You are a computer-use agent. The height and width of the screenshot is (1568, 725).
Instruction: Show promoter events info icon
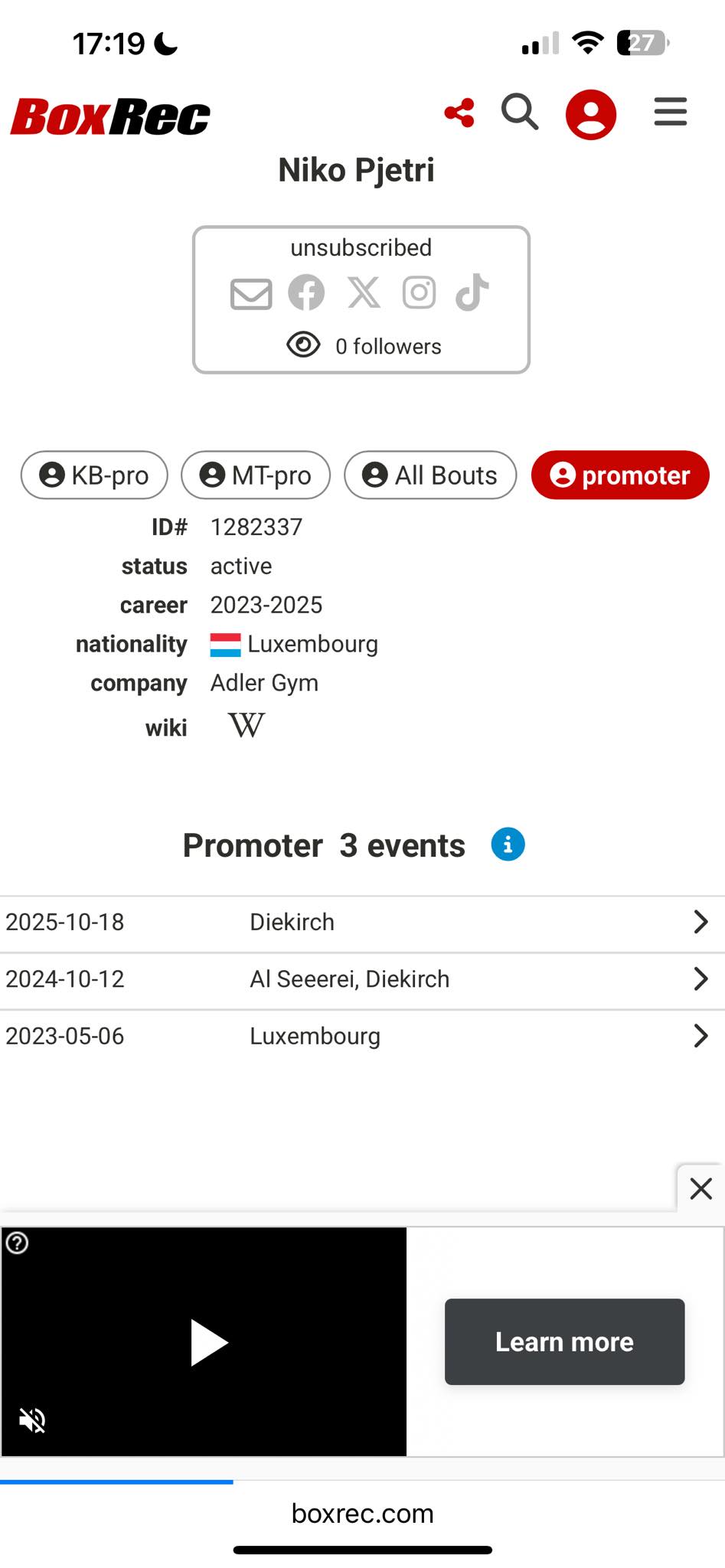coord(508,845)
